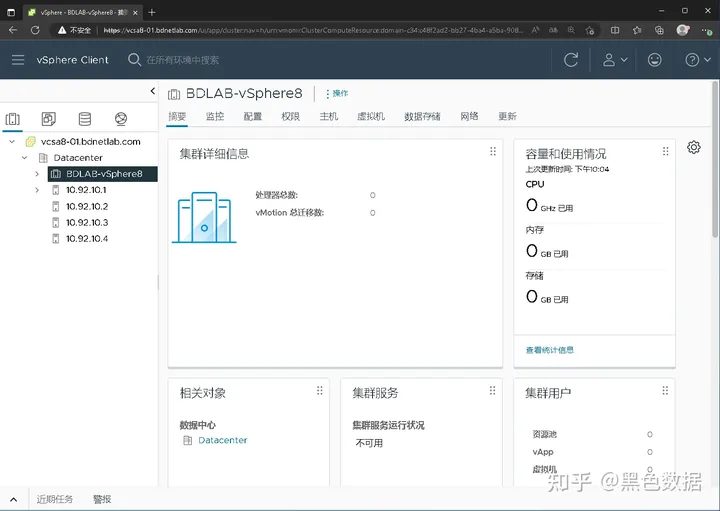Viewport: 720px width, 511px height.
Task: Switch to Networking inventory view icon
Action: pyautogui.click(x=121, y=119)
